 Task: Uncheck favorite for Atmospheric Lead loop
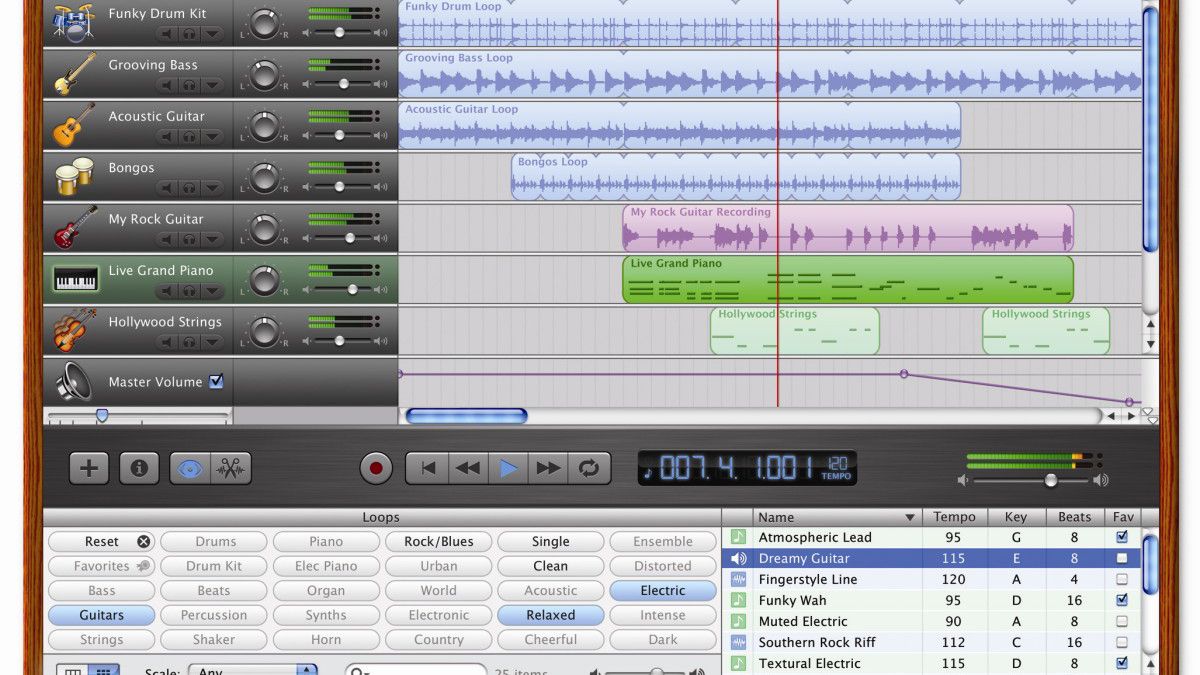point(1122,537)
